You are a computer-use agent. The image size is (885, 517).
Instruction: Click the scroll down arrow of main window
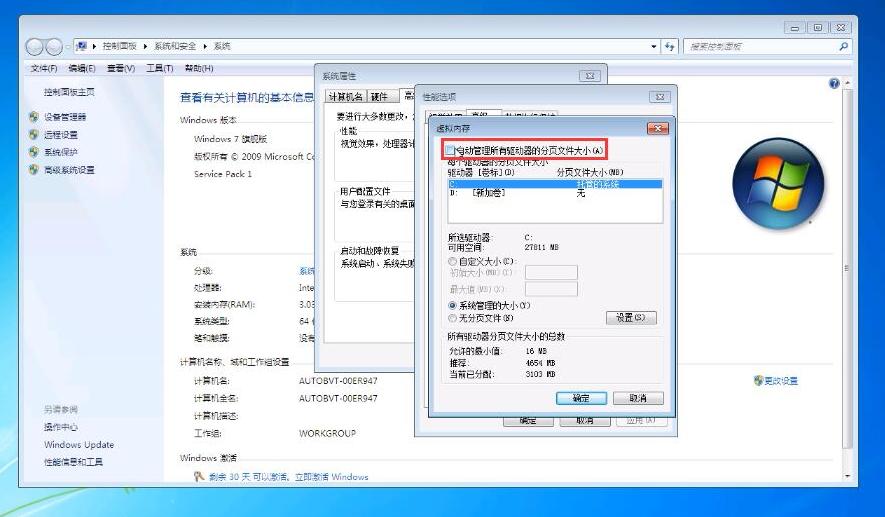847,476
